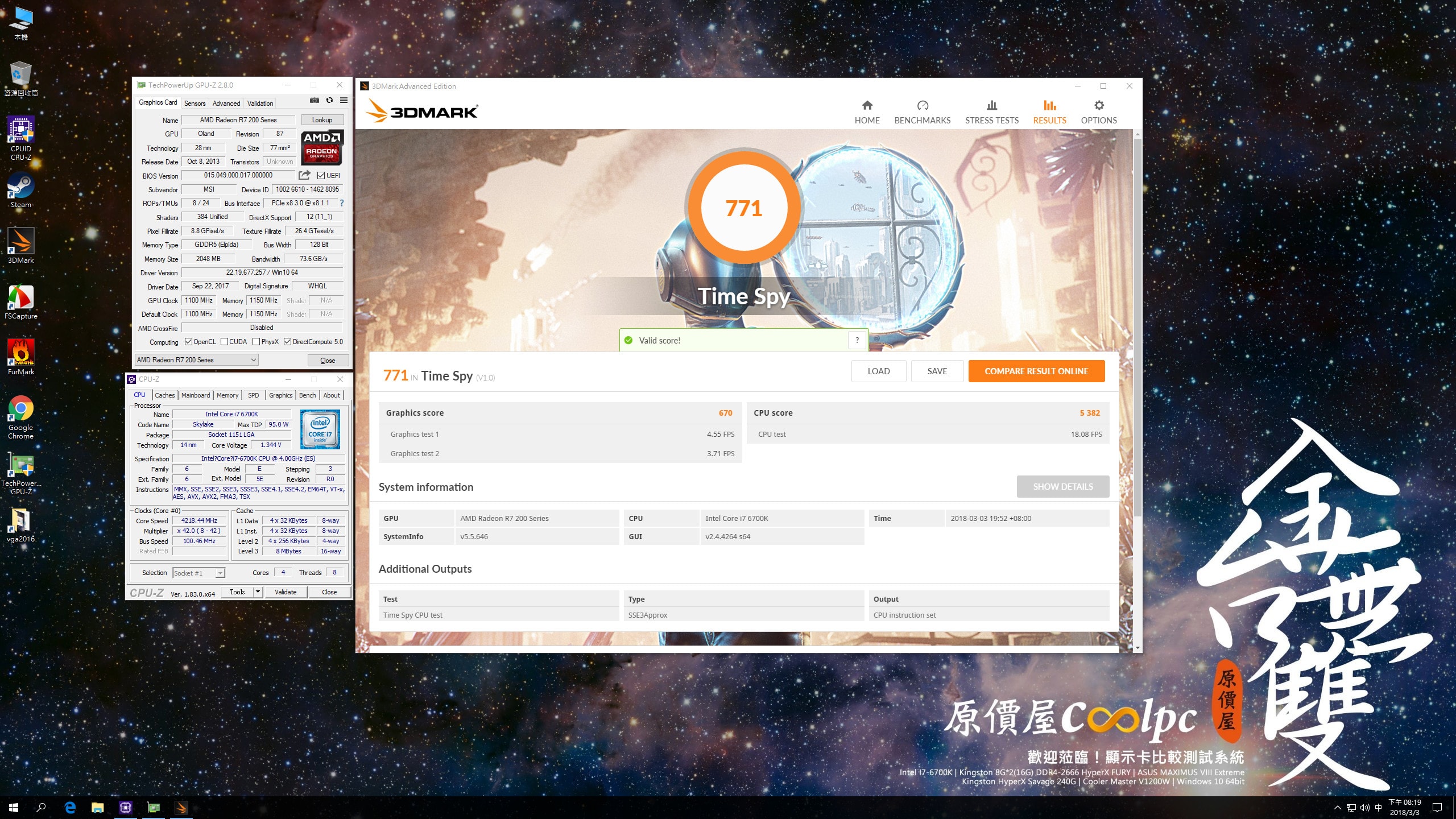Image resolution: width=1456 pixels, height=819 pixels.
Task: Click the 3DMark scrollbar down arrow
Action: pyautogui.click(x=1137, y=648)
